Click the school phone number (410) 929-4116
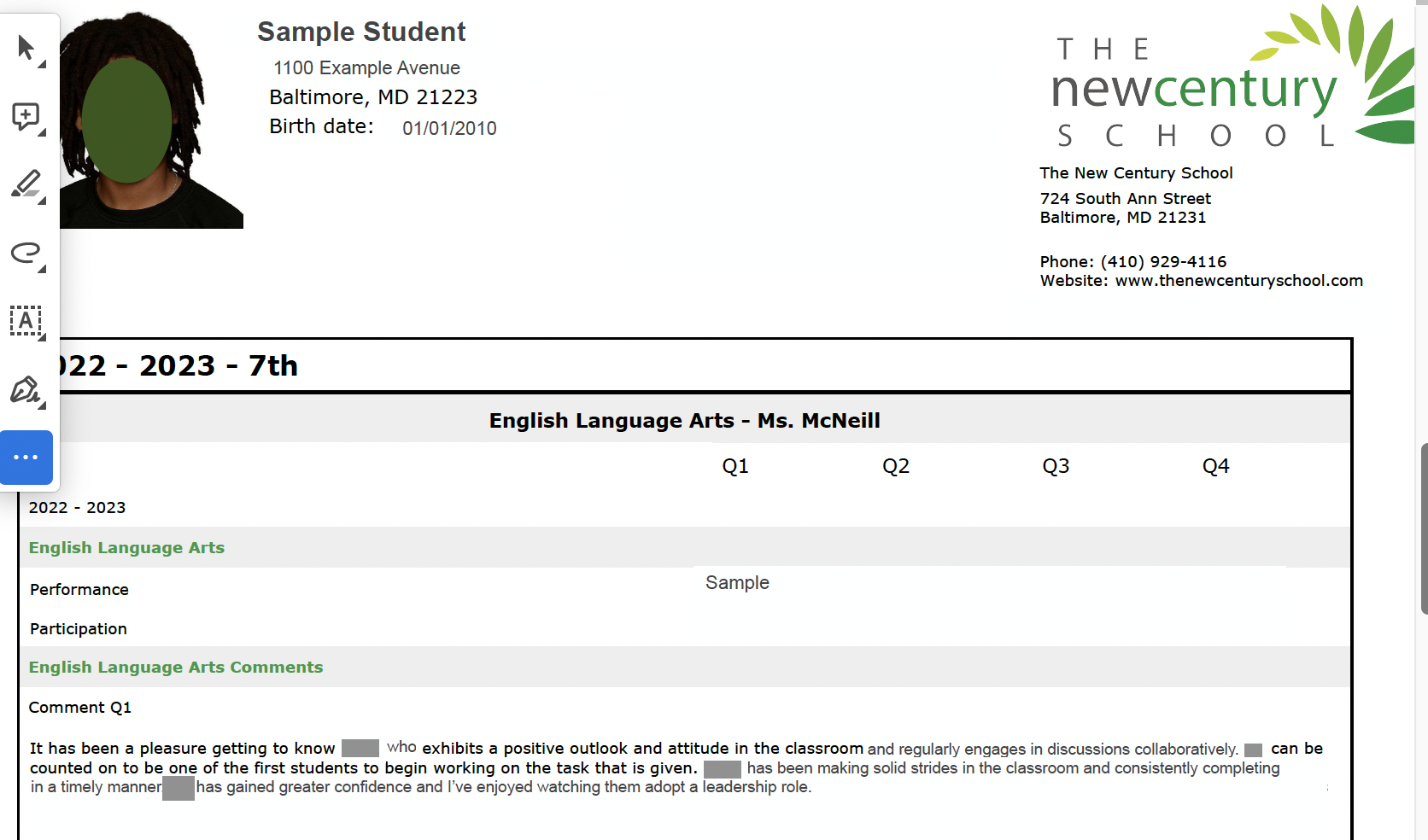 coord(1163,262)
